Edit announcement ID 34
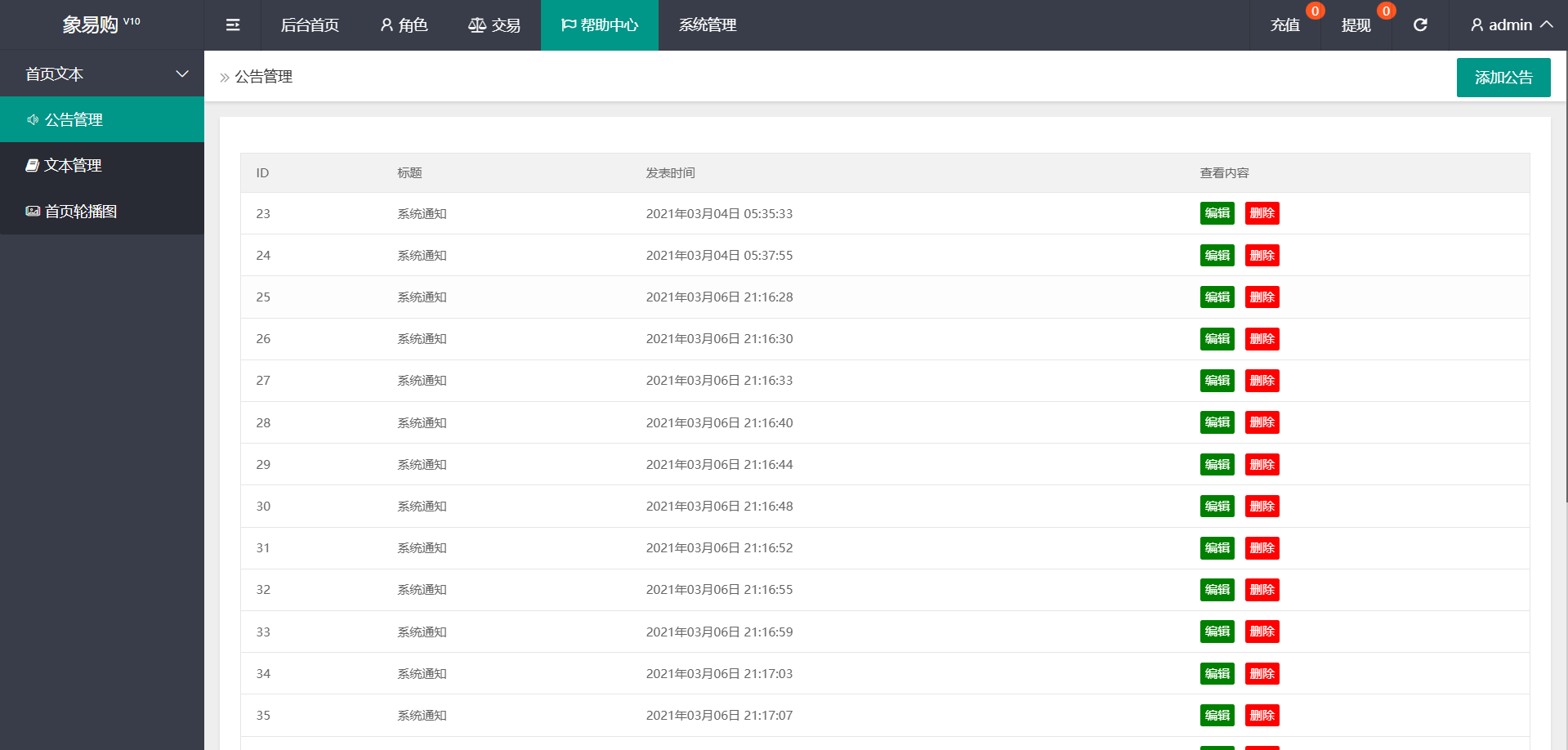1568x750 pixels. point(1217,673)
